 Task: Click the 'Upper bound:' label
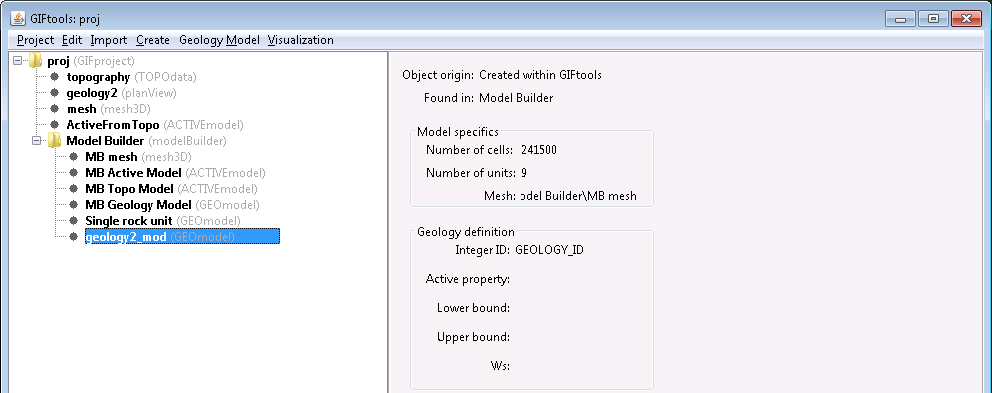pos(473,337)
